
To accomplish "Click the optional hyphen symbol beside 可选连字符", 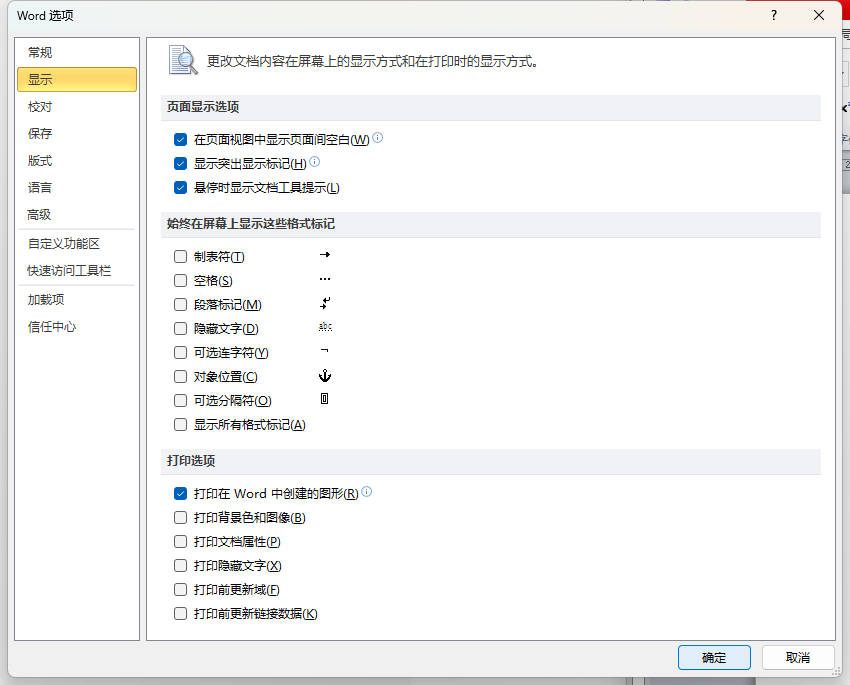I will pyautogui.click(x=324, y=350).
